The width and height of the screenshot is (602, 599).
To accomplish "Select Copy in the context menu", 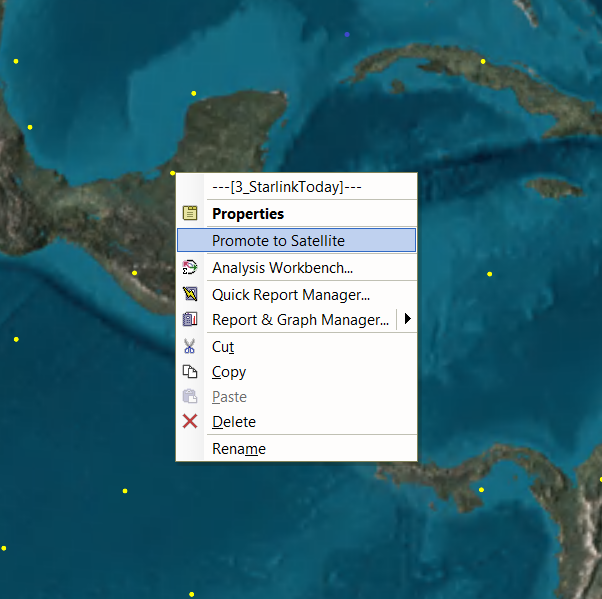I will click(x=296, y=372).
